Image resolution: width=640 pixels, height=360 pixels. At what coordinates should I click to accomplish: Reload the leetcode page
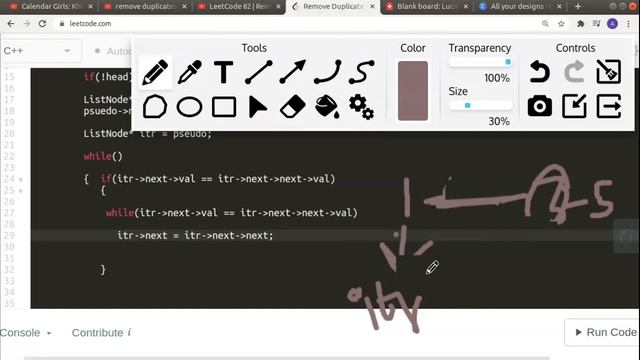coord(42,24)
